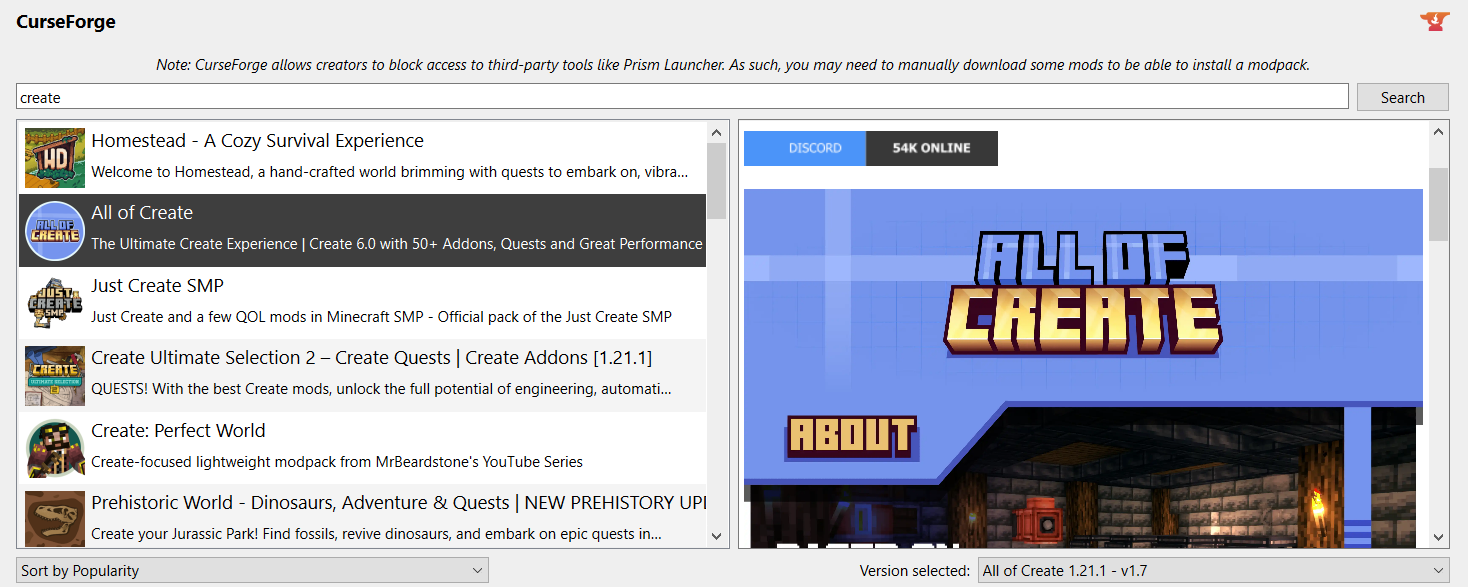The image size is (1468, 587).
Task: Select the All of Create modpack icon
Action: [55, 231]
